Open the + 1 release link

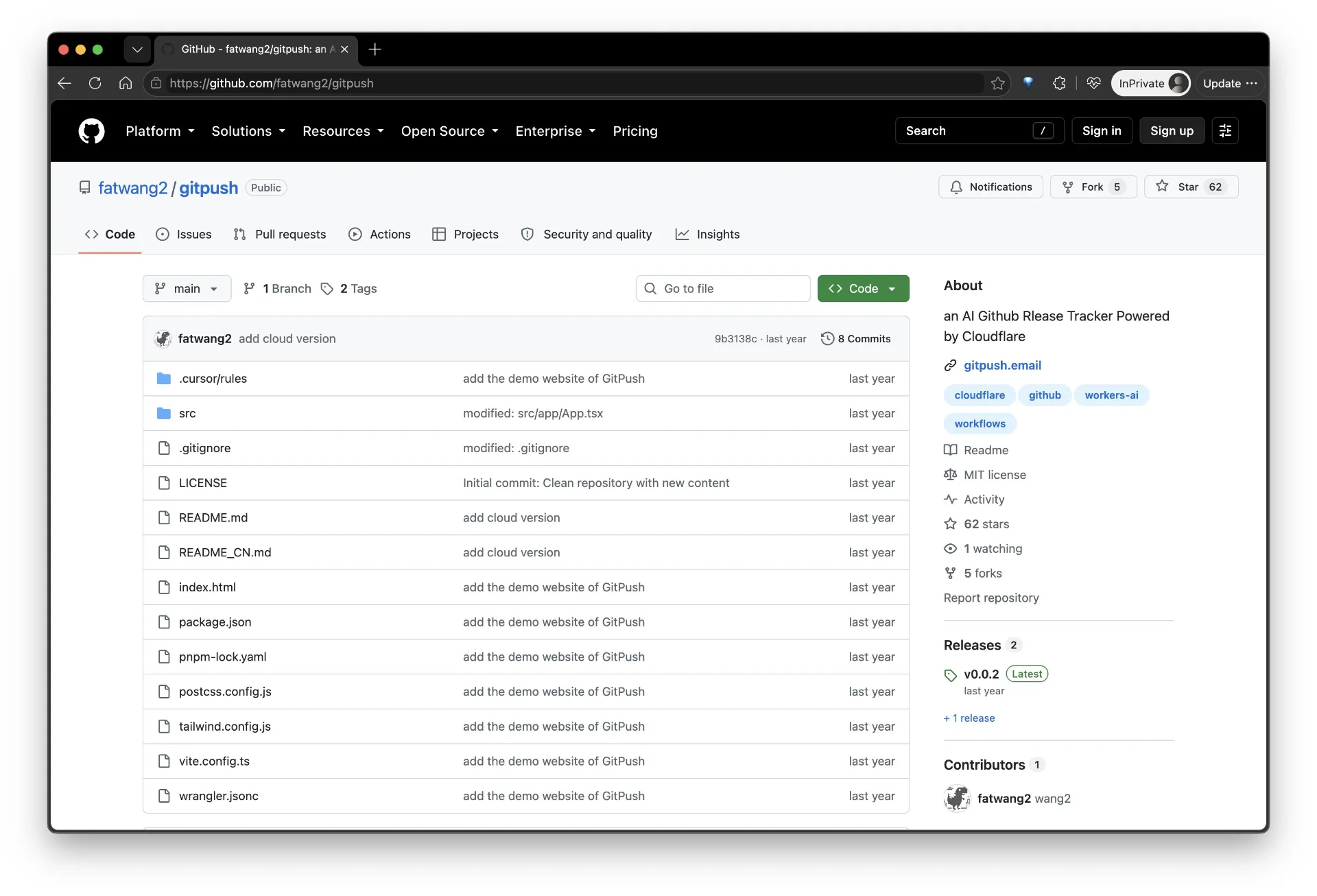pyautogui.click(x=969, y=718)
